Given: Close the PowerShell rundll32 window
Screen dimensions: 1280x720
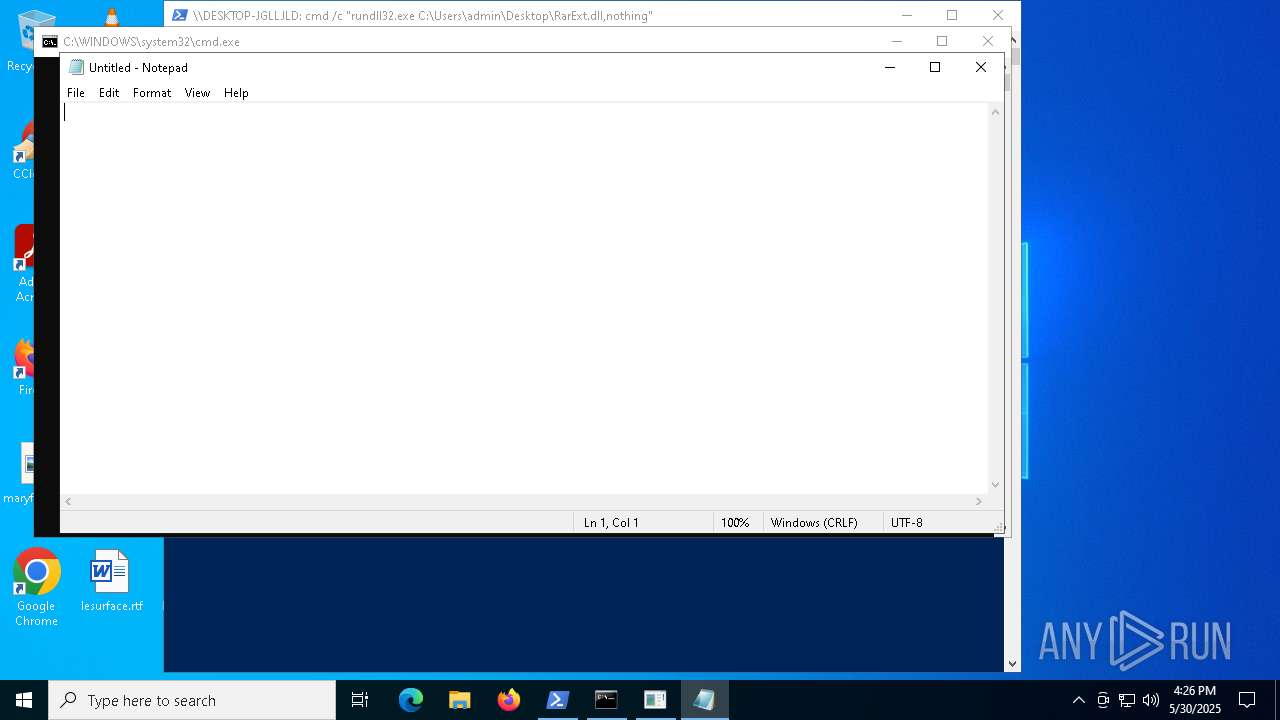Looking at the screenshot, I should [x=998, y=15].
